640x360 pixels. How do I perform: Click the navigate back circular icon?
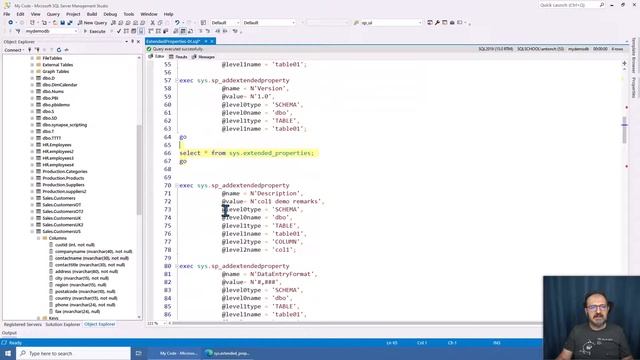(x=11, y=23)
